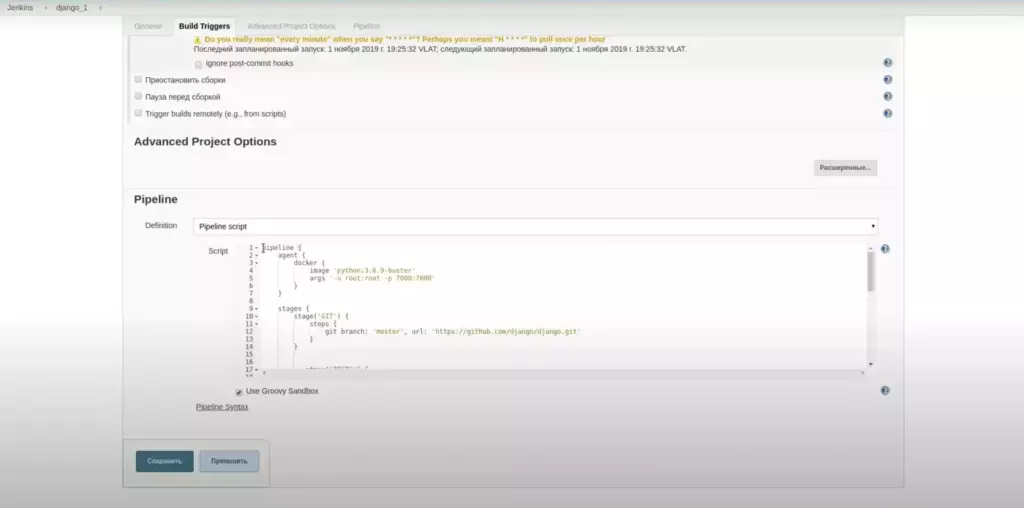Open help icon for Use Groovy Sandbox
This screenshot has height=508, width=1024.
[885, 390]
